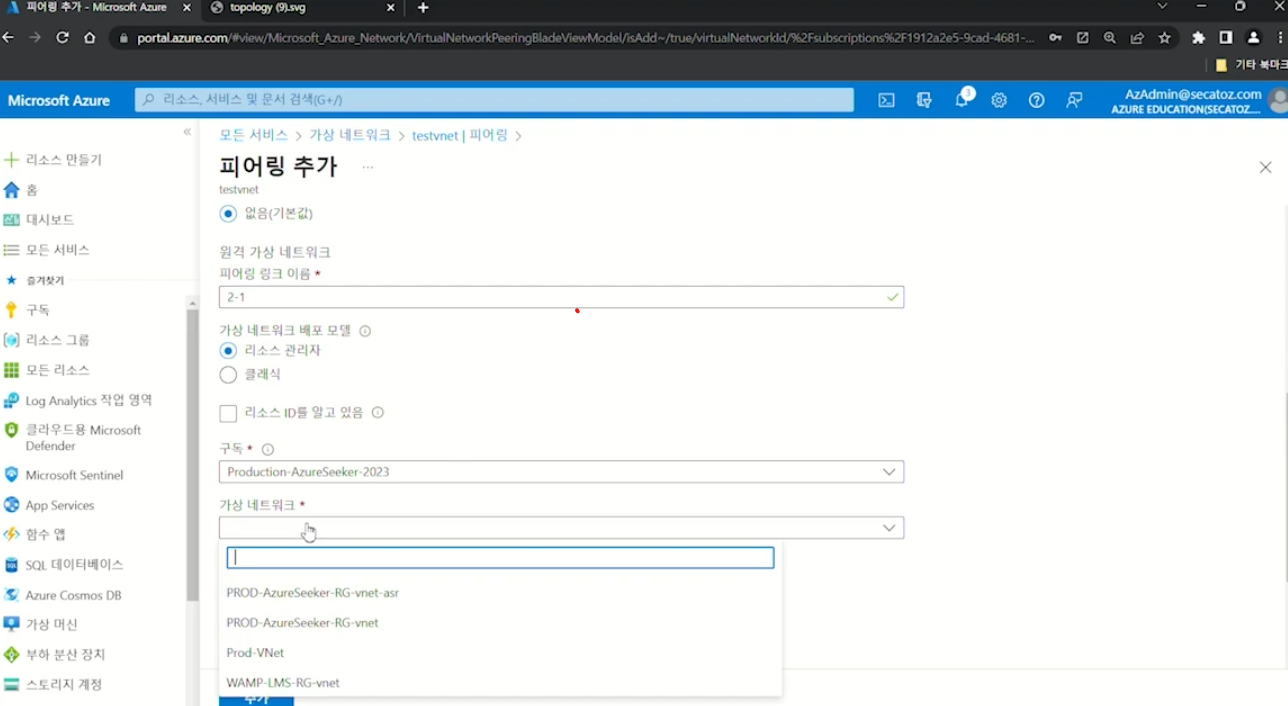Viewport: 1288px width, 706px height.
Task: Click the Log Analytics 작업 영역 icon
Action: (12, 400)
